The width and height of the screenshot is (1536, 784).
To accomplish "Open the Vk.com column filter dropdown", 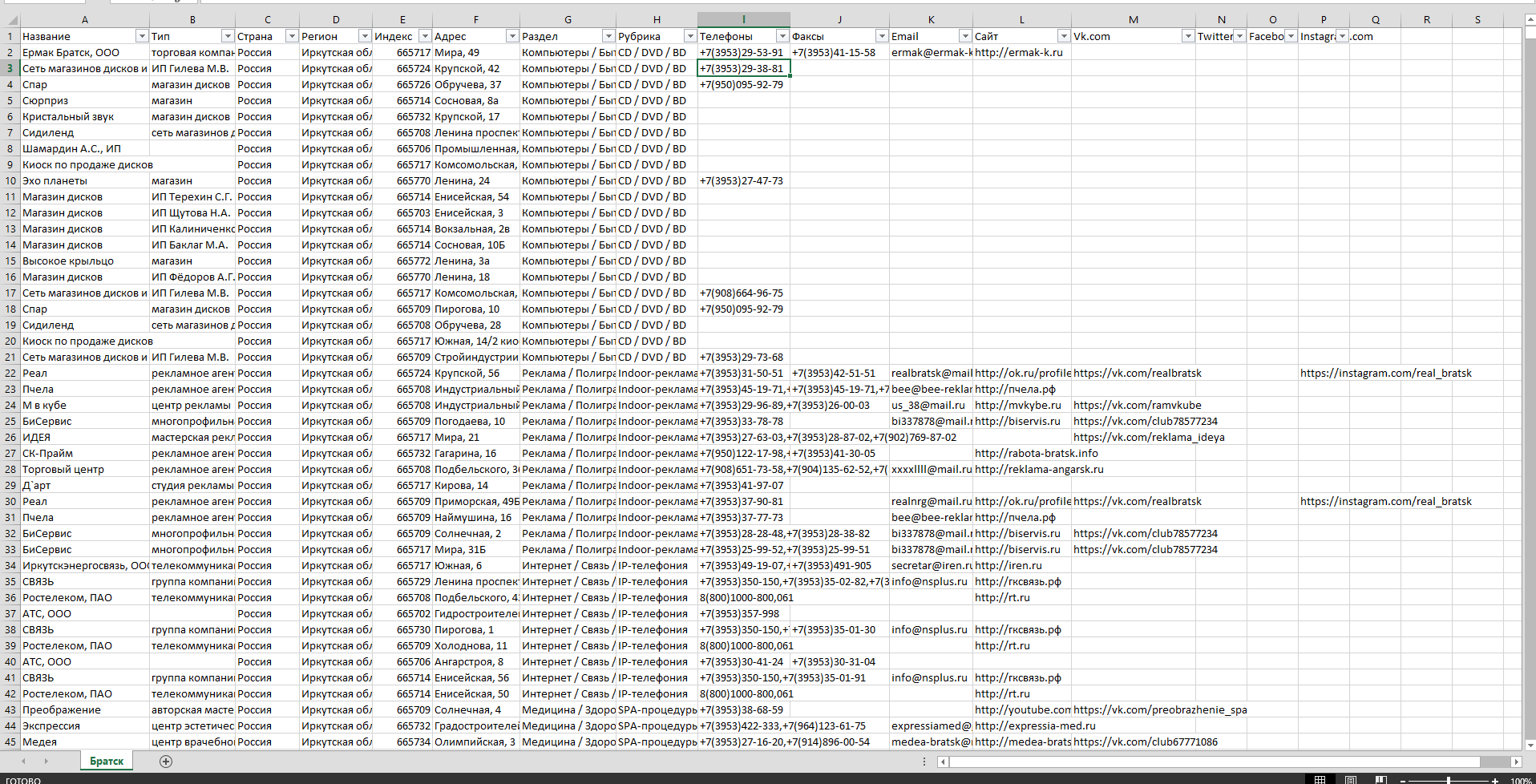I will pos(1188,36).
